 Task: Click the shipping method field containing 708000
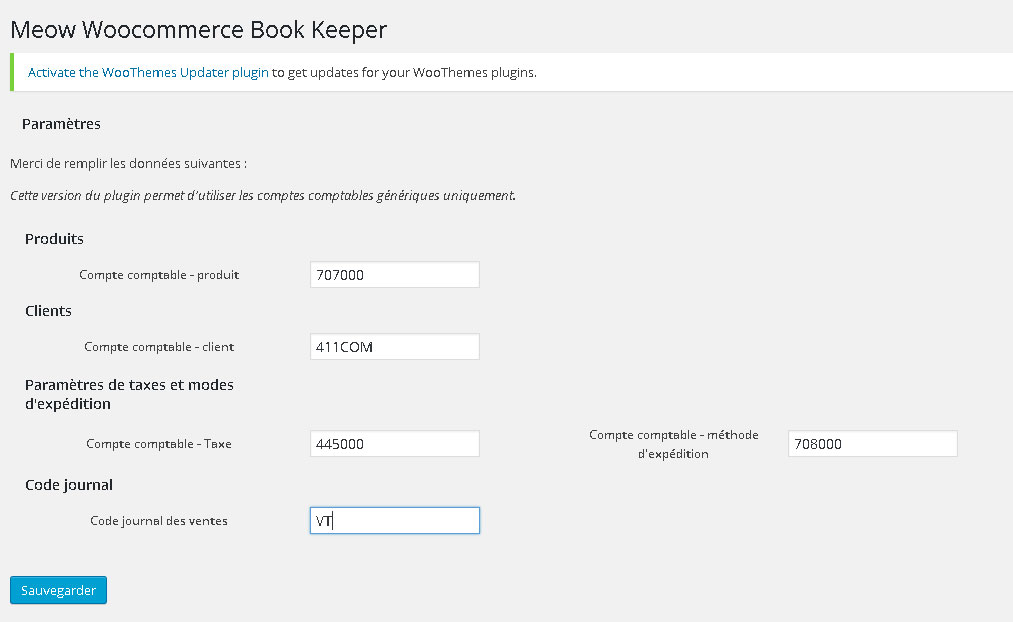pos(872,443)
